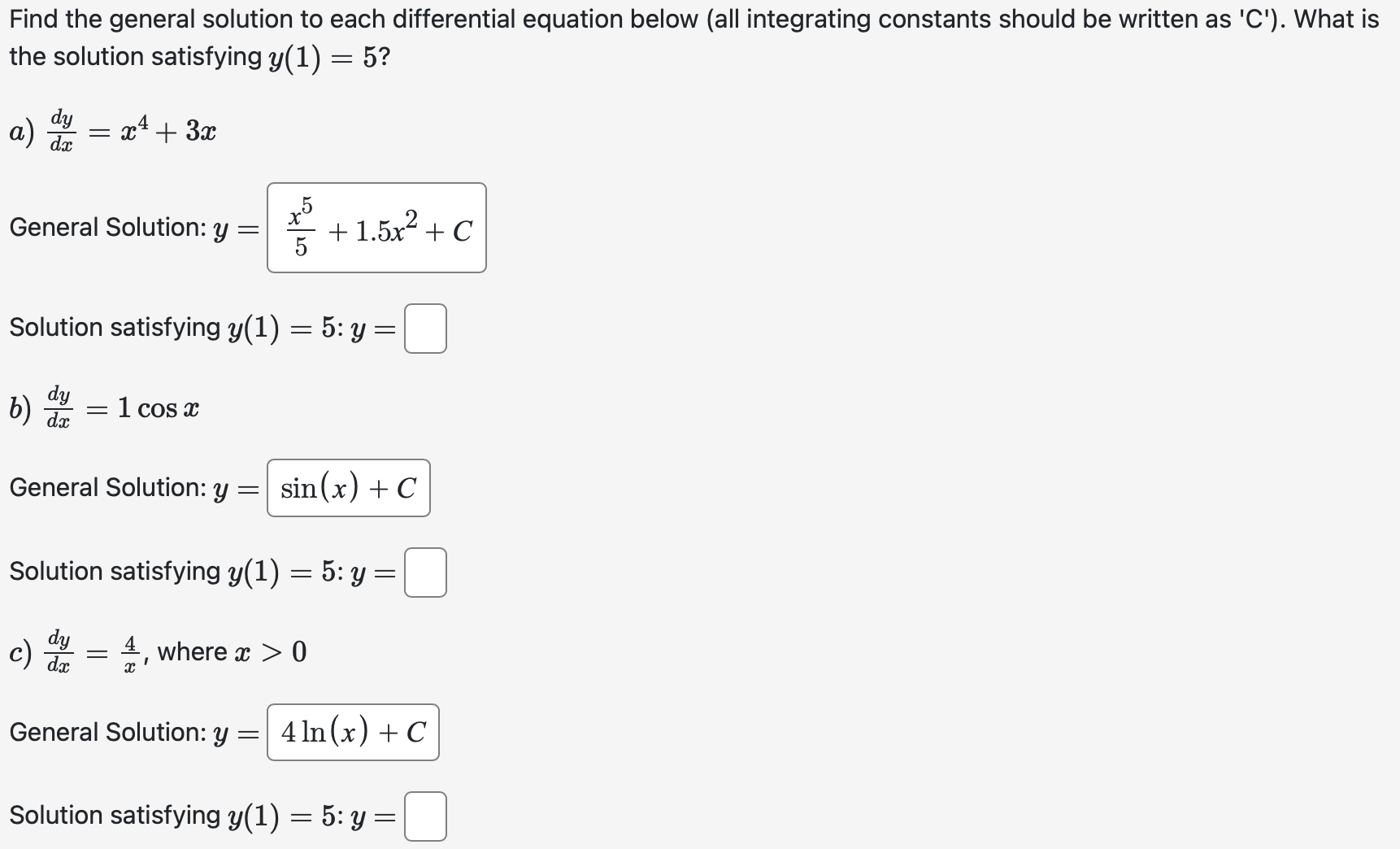Select the general solution box containing sin(x) + C
The width and height of the screenshot is (1400, 849).
point(348,488)
